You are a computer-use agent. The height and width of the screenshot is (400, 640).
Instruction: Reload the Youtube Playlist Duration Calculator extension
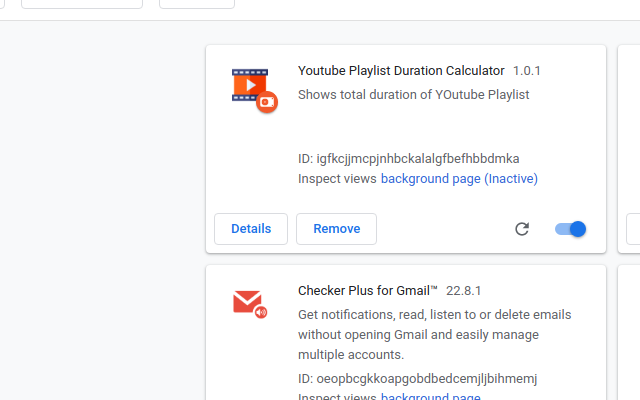tap(522, 229)
